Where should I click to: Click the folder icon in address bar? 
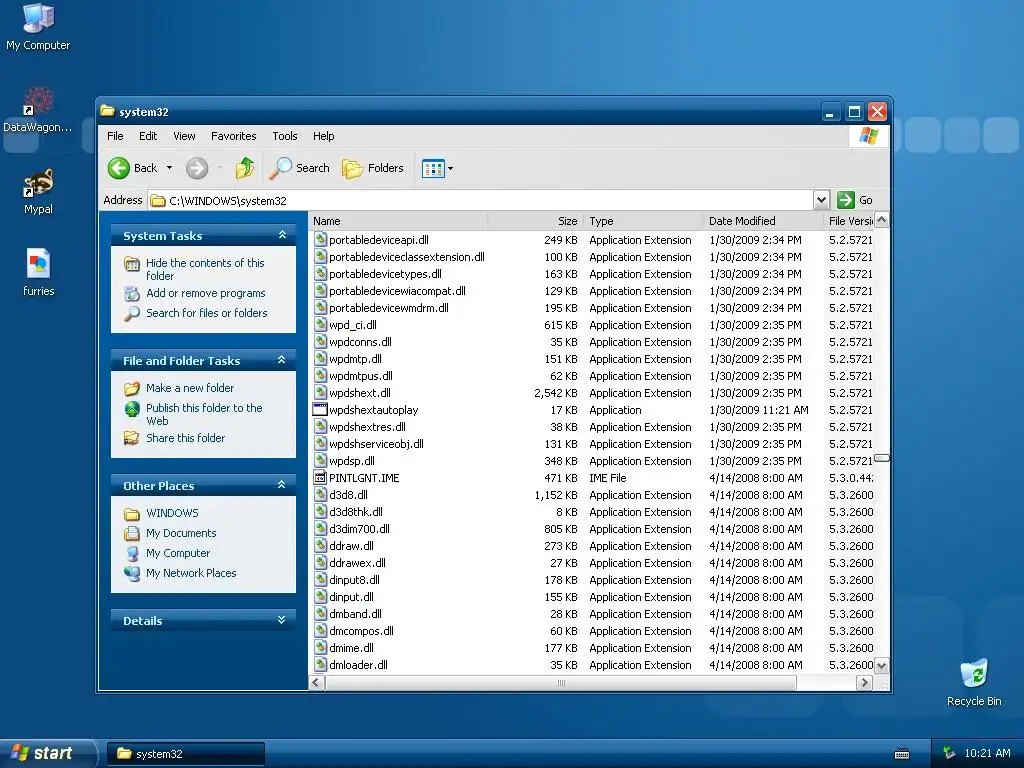point(158,200)
